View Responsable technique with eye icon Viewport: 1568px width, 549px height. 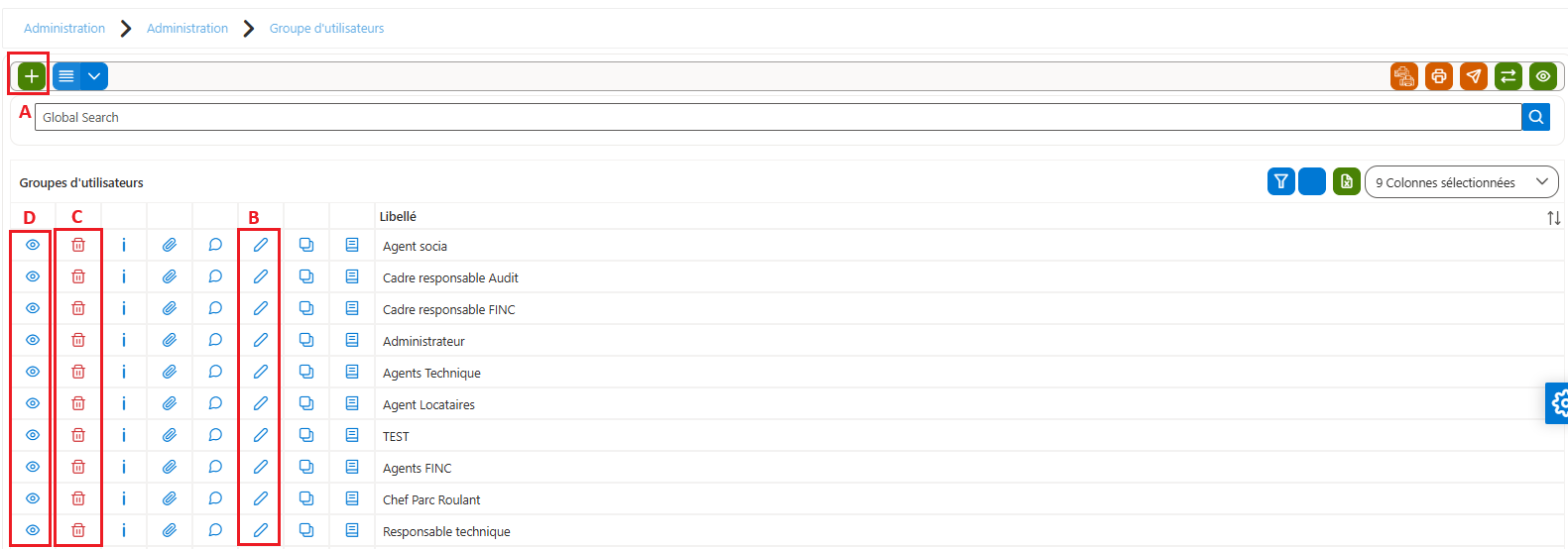click(33, 530)
